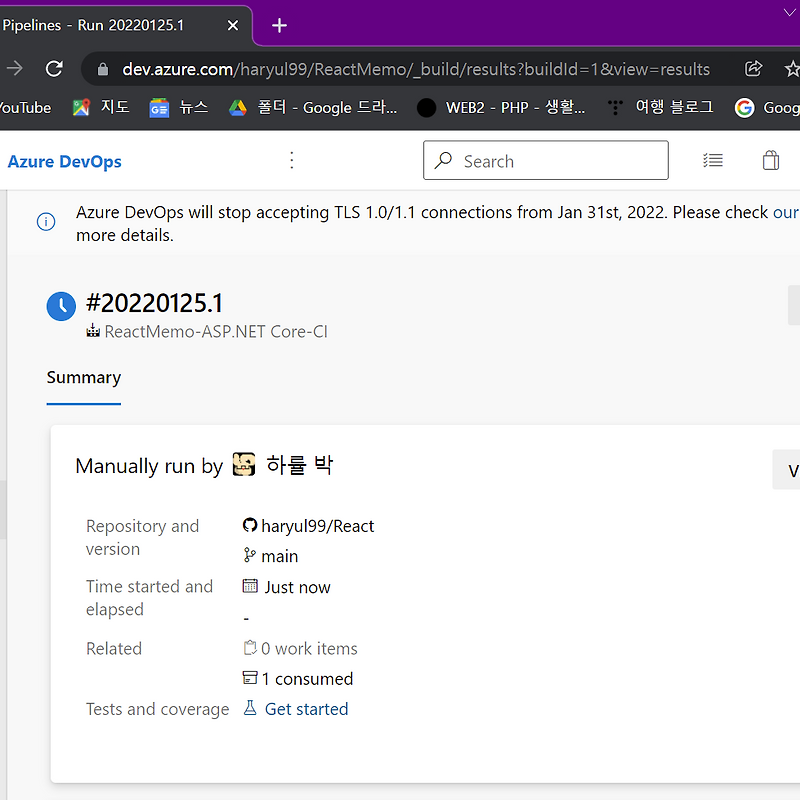Image resolution: width=800 pixels, height=800 pixels.
Task: Click the 하률 박 user avatar
Action: (244, 465)
